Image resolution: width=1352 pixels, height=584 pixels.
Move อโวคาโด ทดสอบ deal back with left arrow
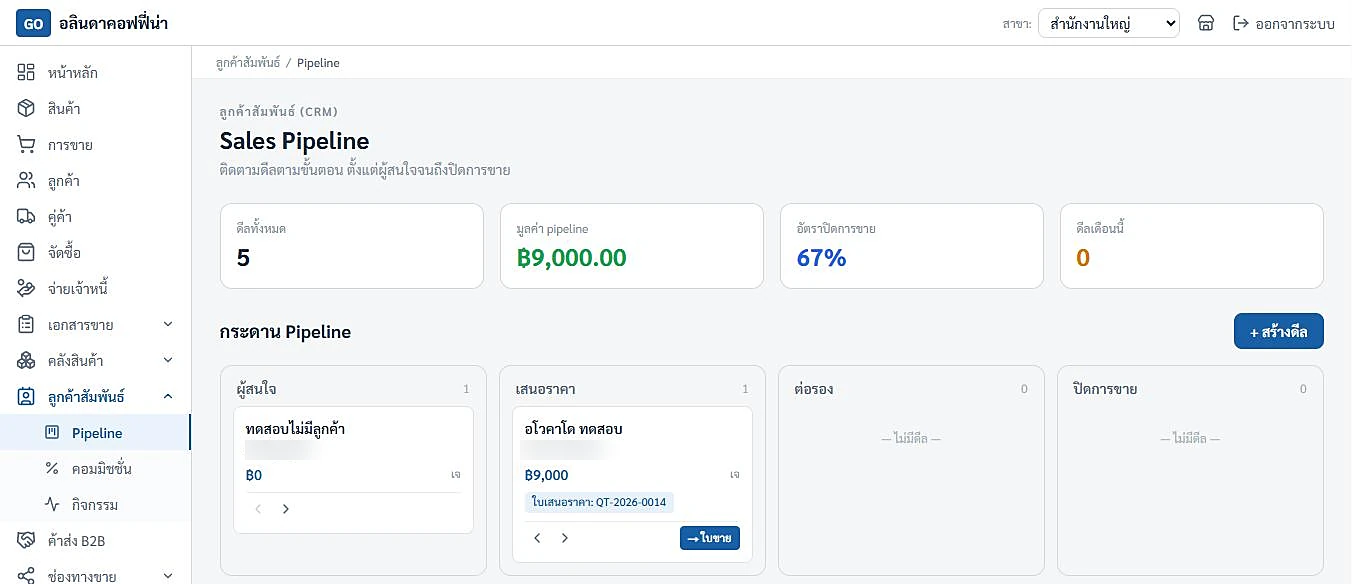coord(537,538)
